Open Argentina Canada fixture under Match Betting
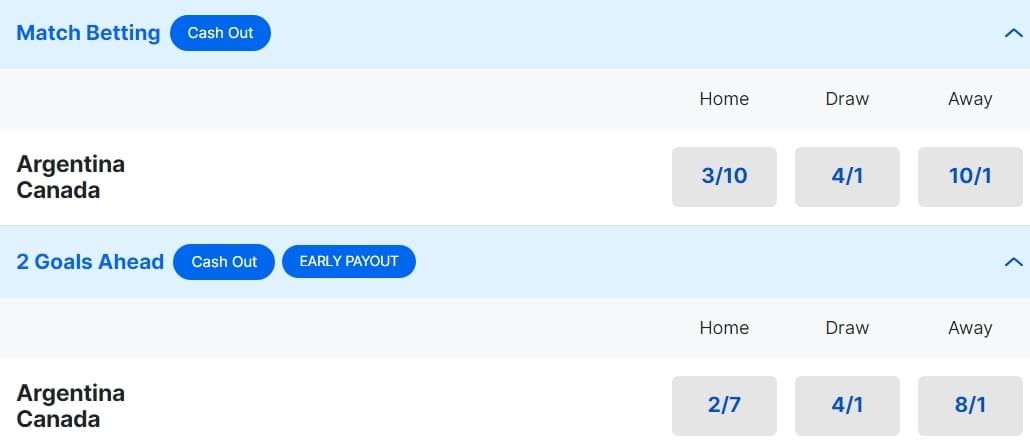 click(71, 177)
